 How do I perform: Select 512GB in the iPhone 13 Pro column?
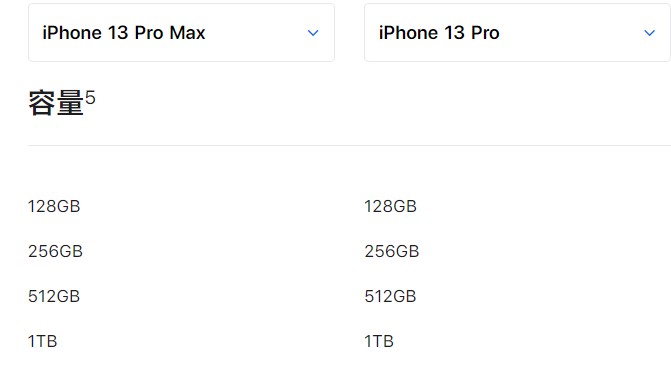pyautogui.click(x=391, y=296)
